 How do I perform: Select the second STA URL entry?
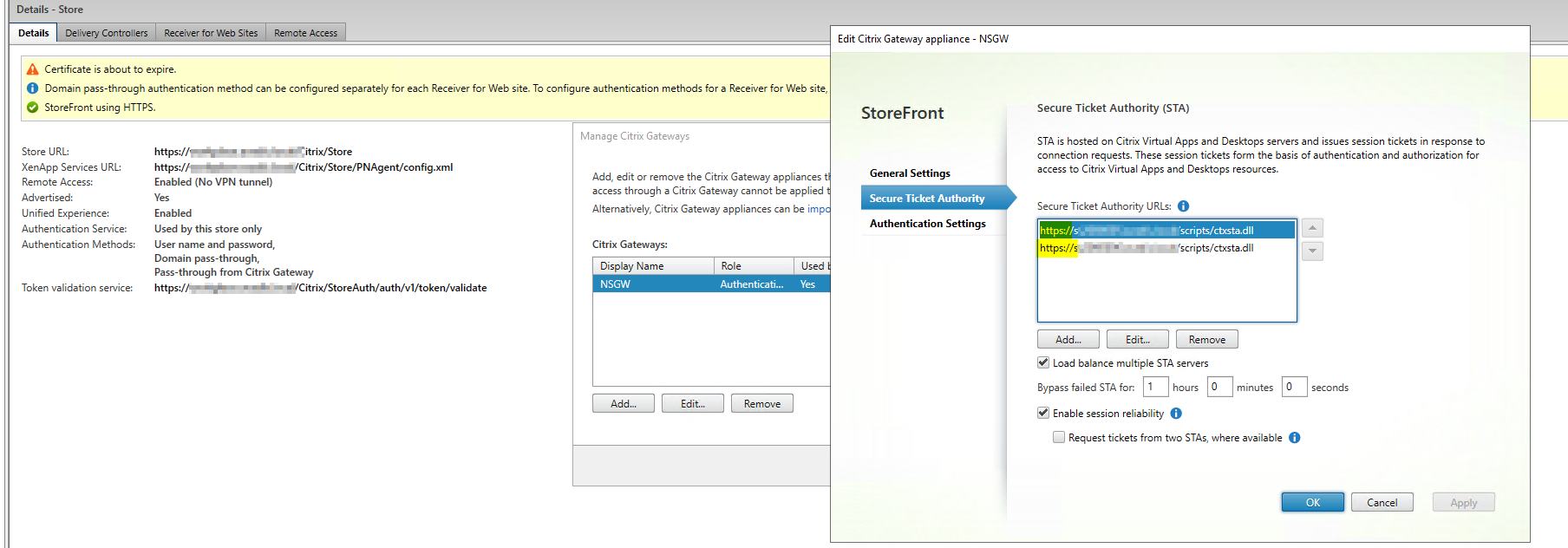tap(1166, 248)
